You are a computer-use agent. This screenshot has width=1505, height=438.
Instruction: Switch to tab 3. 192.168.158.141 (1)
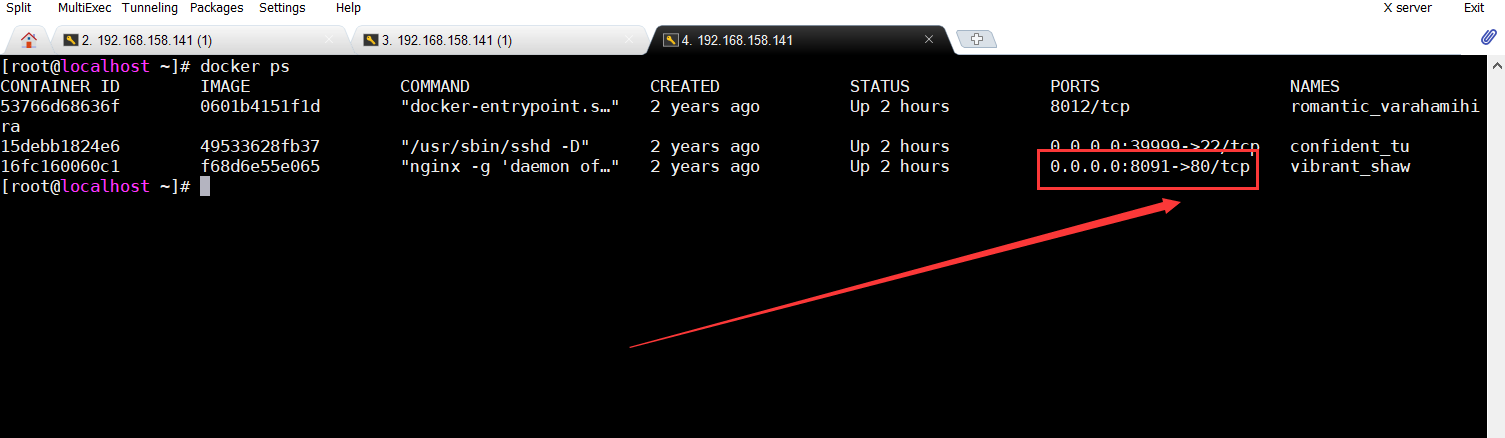pos(498,40)
